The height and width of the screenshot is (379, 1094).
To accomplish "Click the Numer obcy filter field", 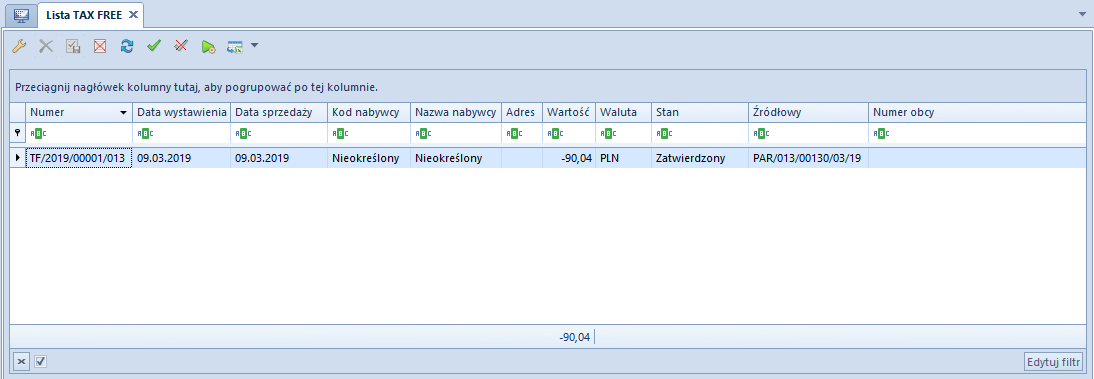I will (977, 133).
